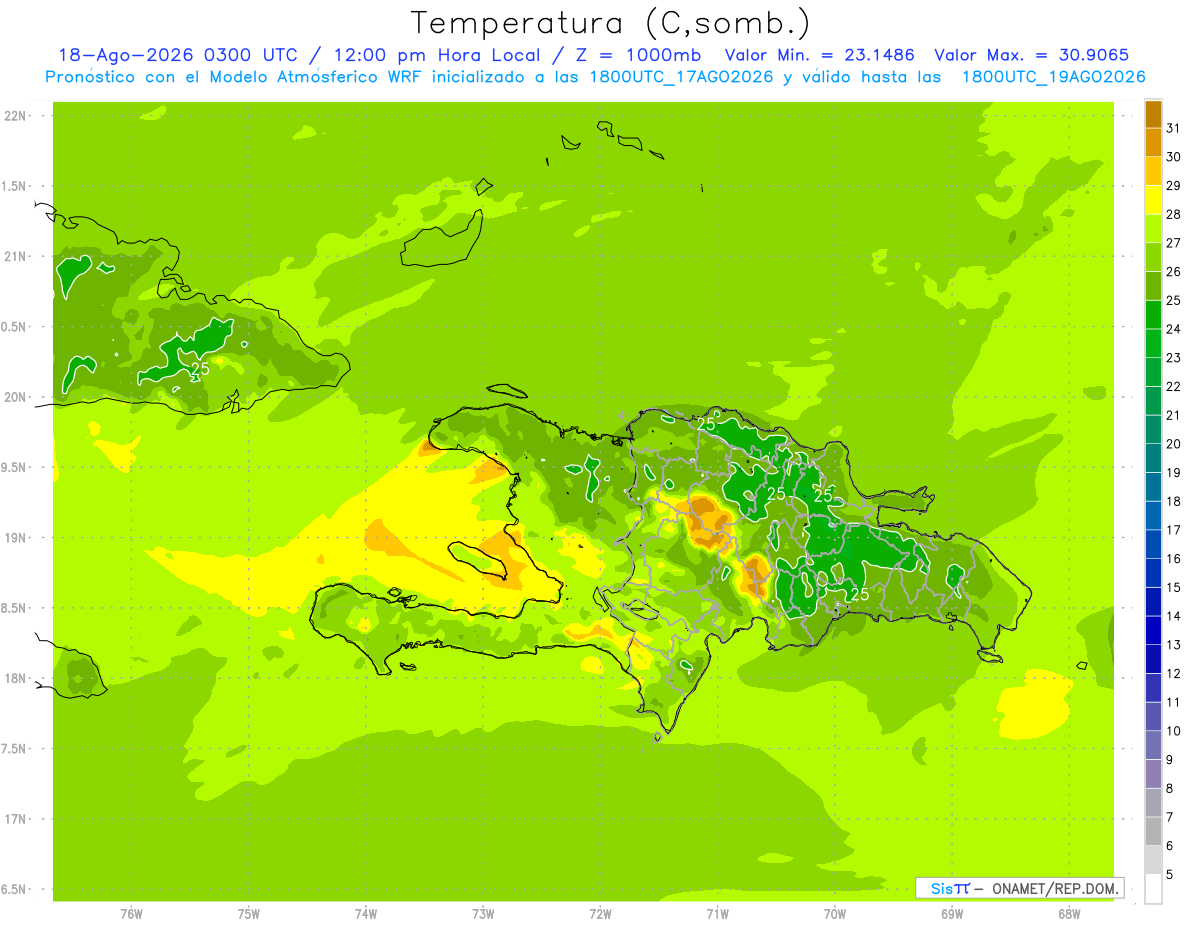Click the 'Valor Max. = 30.9065' text
Viewport: 1200px width, 927px height.
(x=1031, y=56)
